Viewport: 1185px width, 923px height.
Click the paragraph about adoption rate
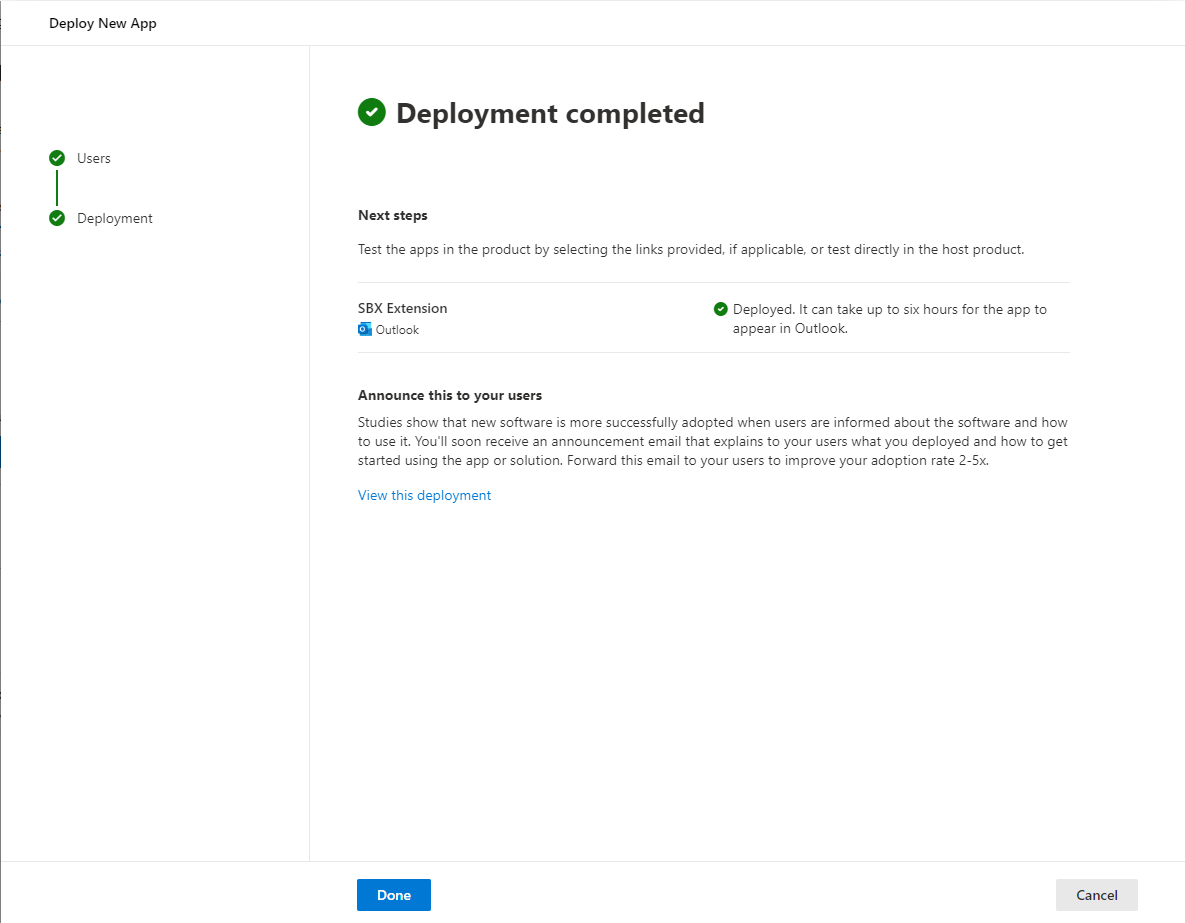712,442
